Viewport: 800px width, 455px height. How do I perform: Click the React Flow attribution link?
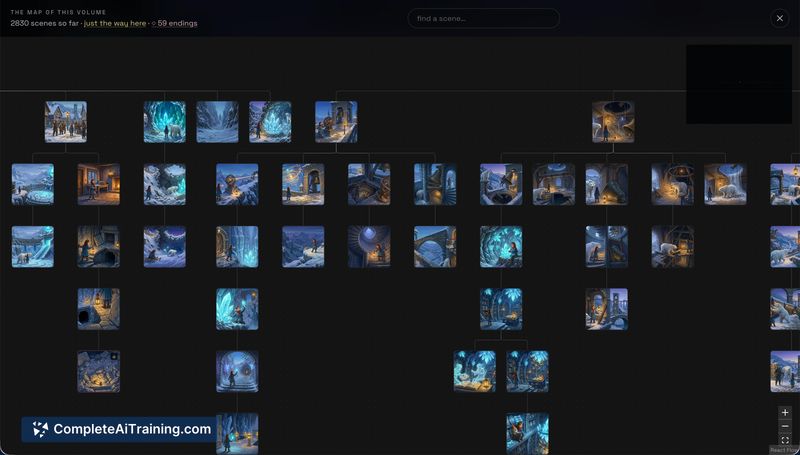(x=784, y=450)
